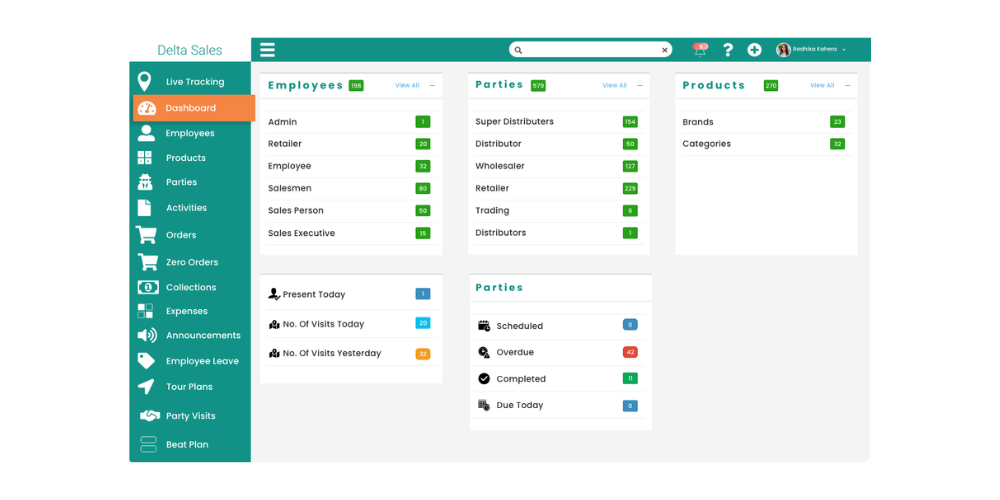Collapse the top Parties card with minus
1000x500 pixels.
tap(640, 85)
